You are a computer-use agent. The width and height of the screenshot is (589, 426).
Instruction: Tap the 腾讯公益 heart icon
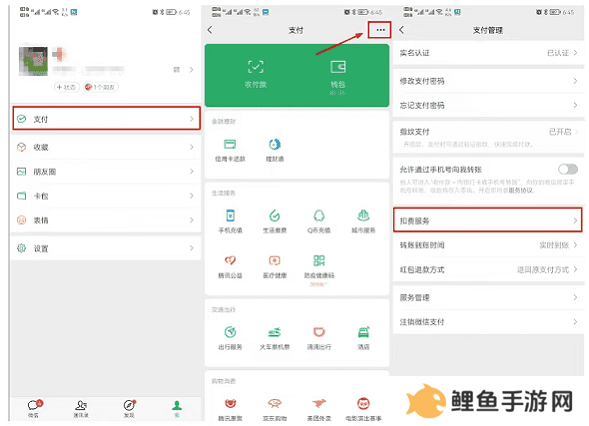click(x=230, y=260)
